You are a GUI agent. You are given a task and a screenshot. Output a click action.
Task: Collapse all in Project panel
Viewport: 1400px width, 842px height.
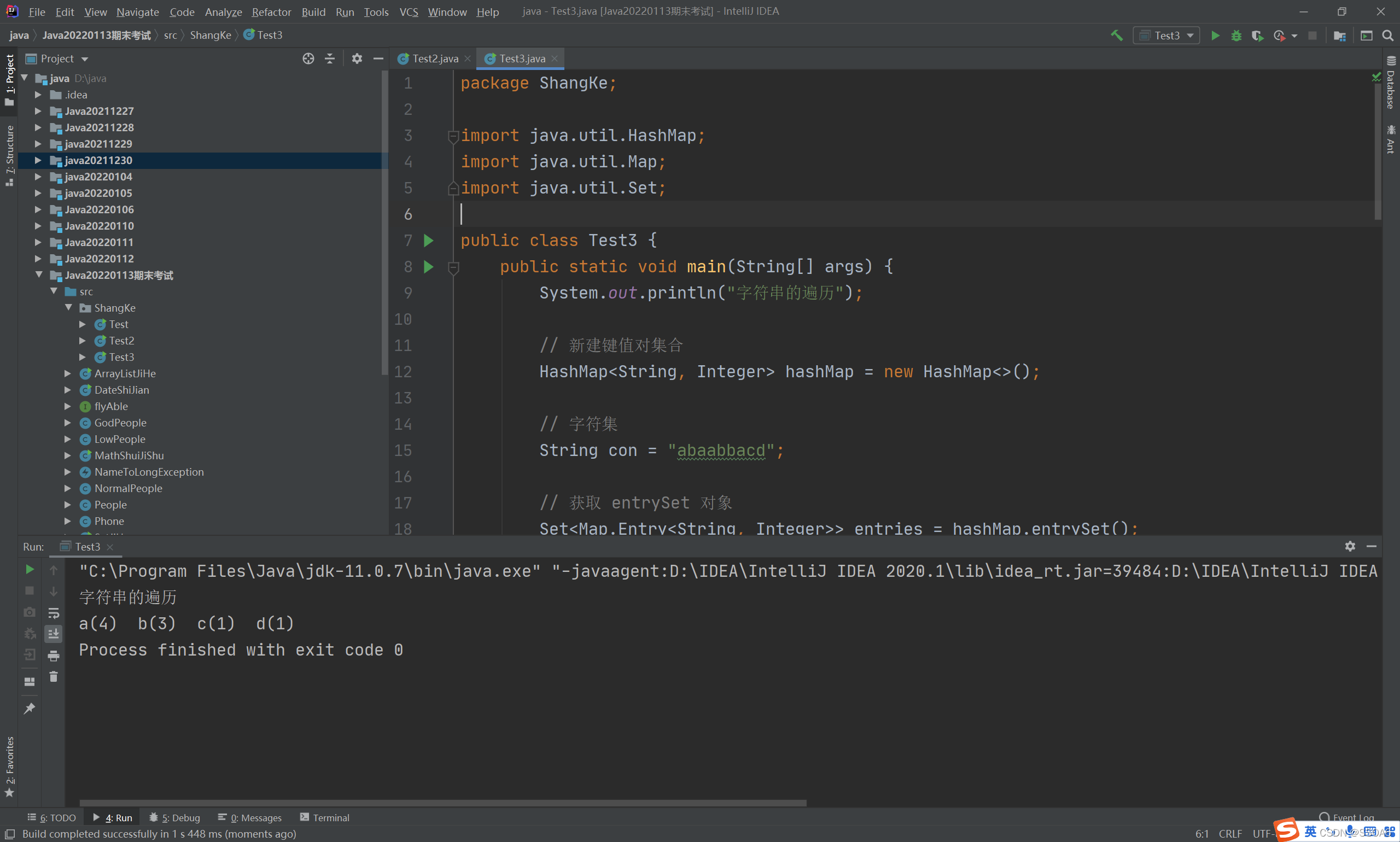coord(330,59)
